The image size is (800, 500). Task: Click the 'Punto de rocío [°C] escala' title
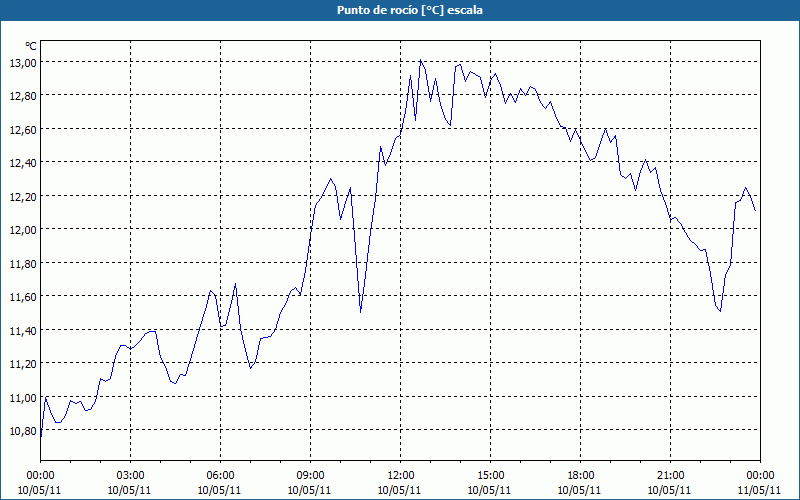coord(410,10)
